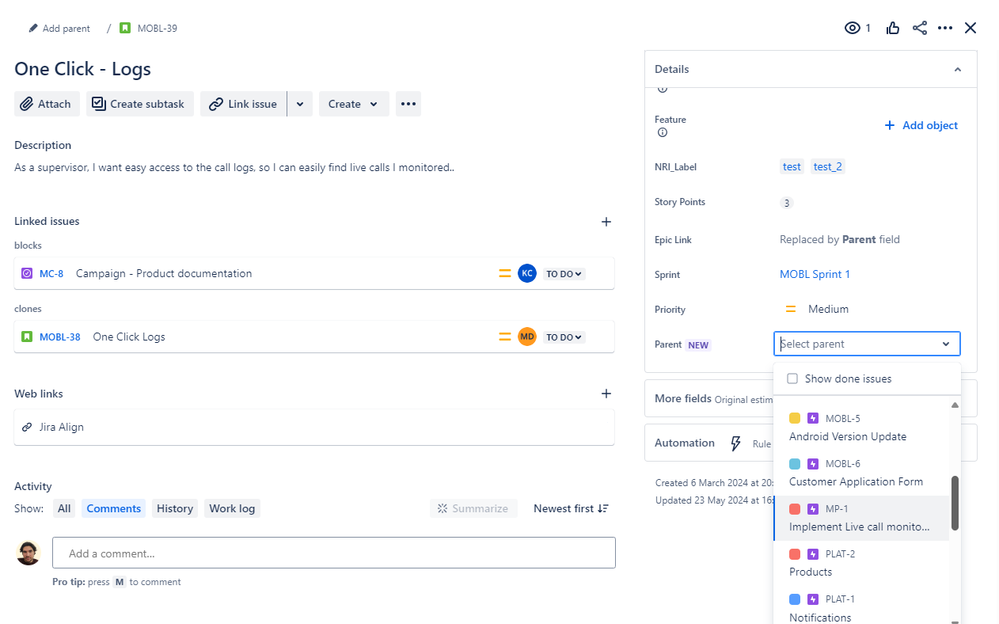Open linked issue MC-8

coord(52,273)
